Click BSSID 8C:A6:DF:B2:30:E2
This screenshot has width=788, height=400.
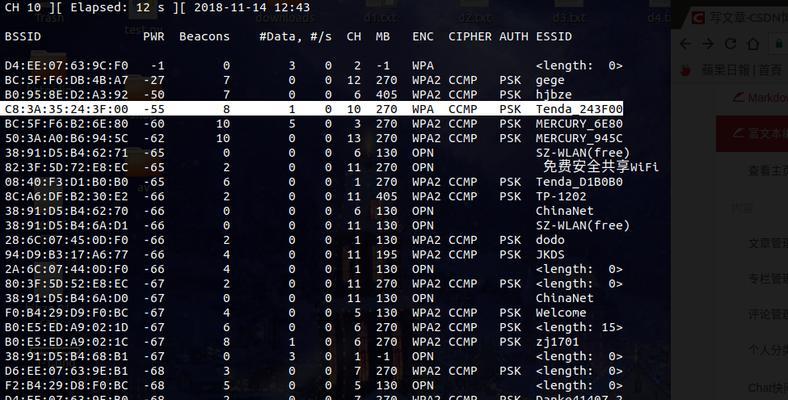[66, 196]
